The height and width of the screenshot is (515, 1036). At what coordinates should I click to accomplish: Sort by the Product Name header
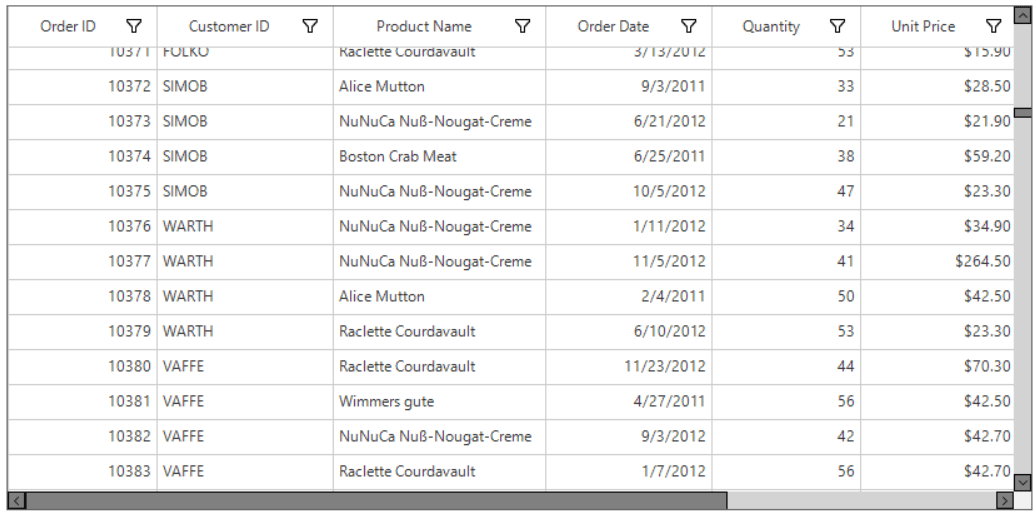tap(424, 26)
